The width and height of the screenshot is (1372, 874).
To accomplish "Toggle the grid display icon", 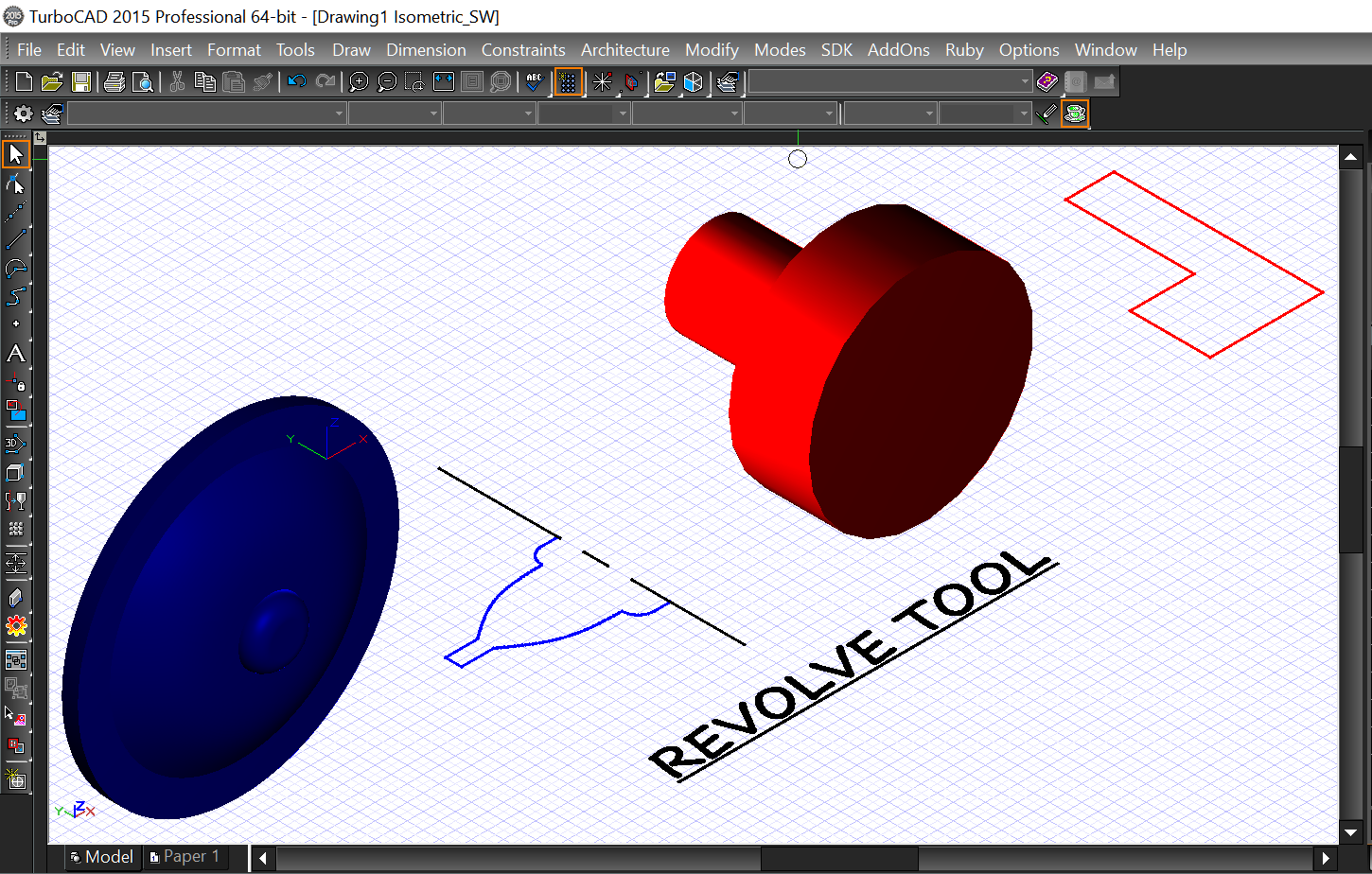I will click(568, 81).
